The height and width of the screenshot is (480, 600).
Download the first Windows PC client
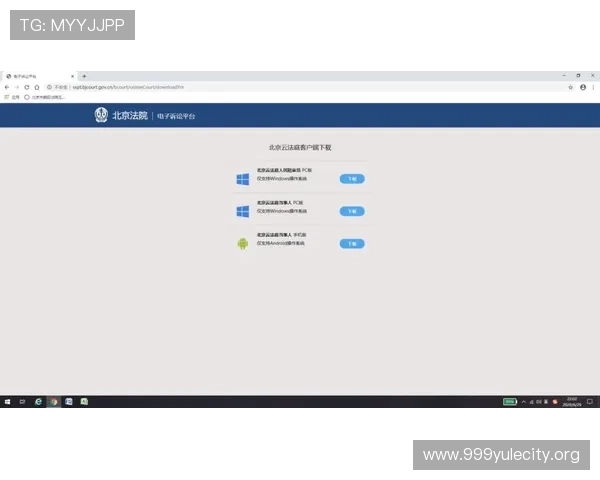352,179
